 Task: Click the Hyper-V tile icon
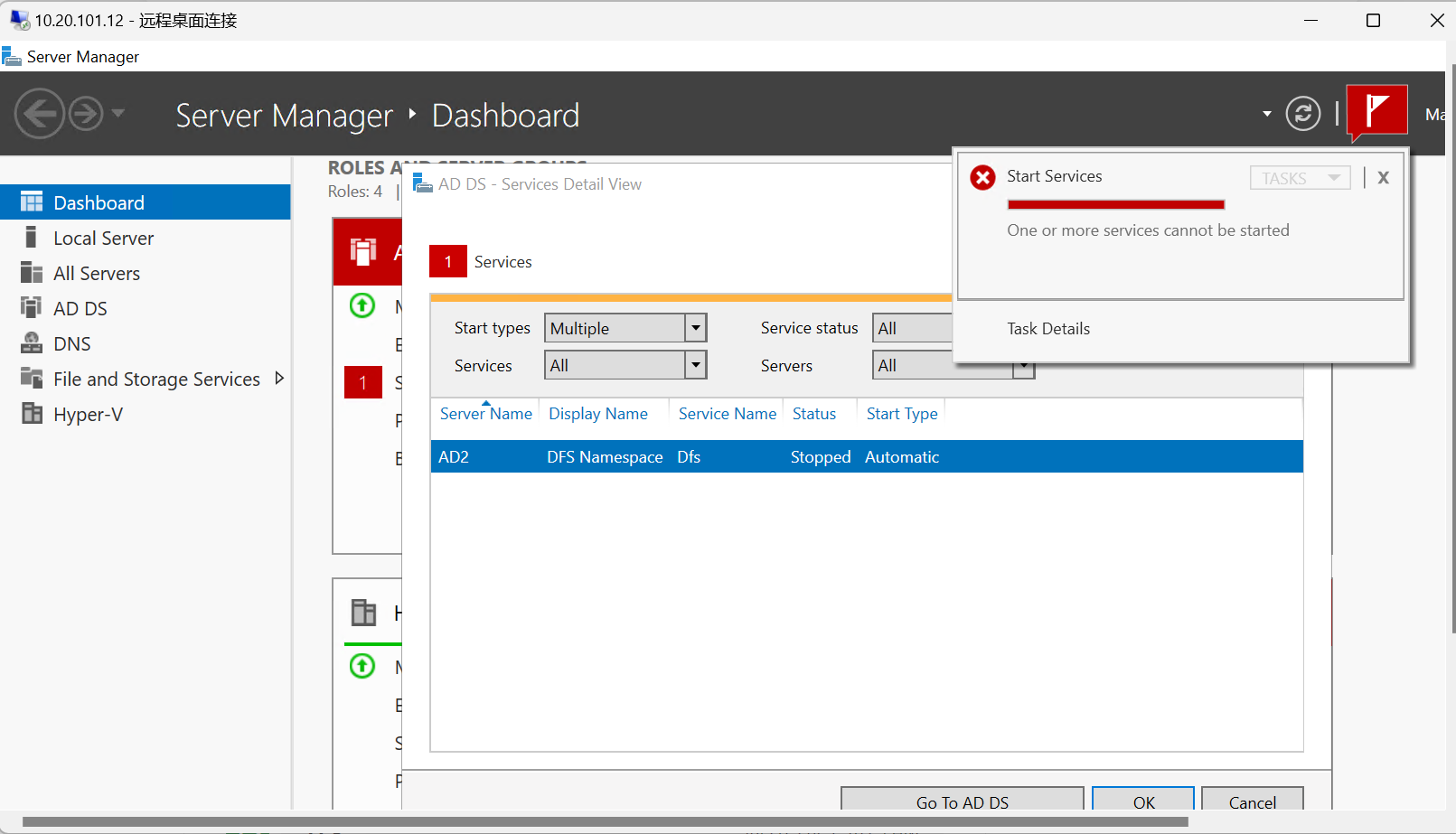(363, 613)
